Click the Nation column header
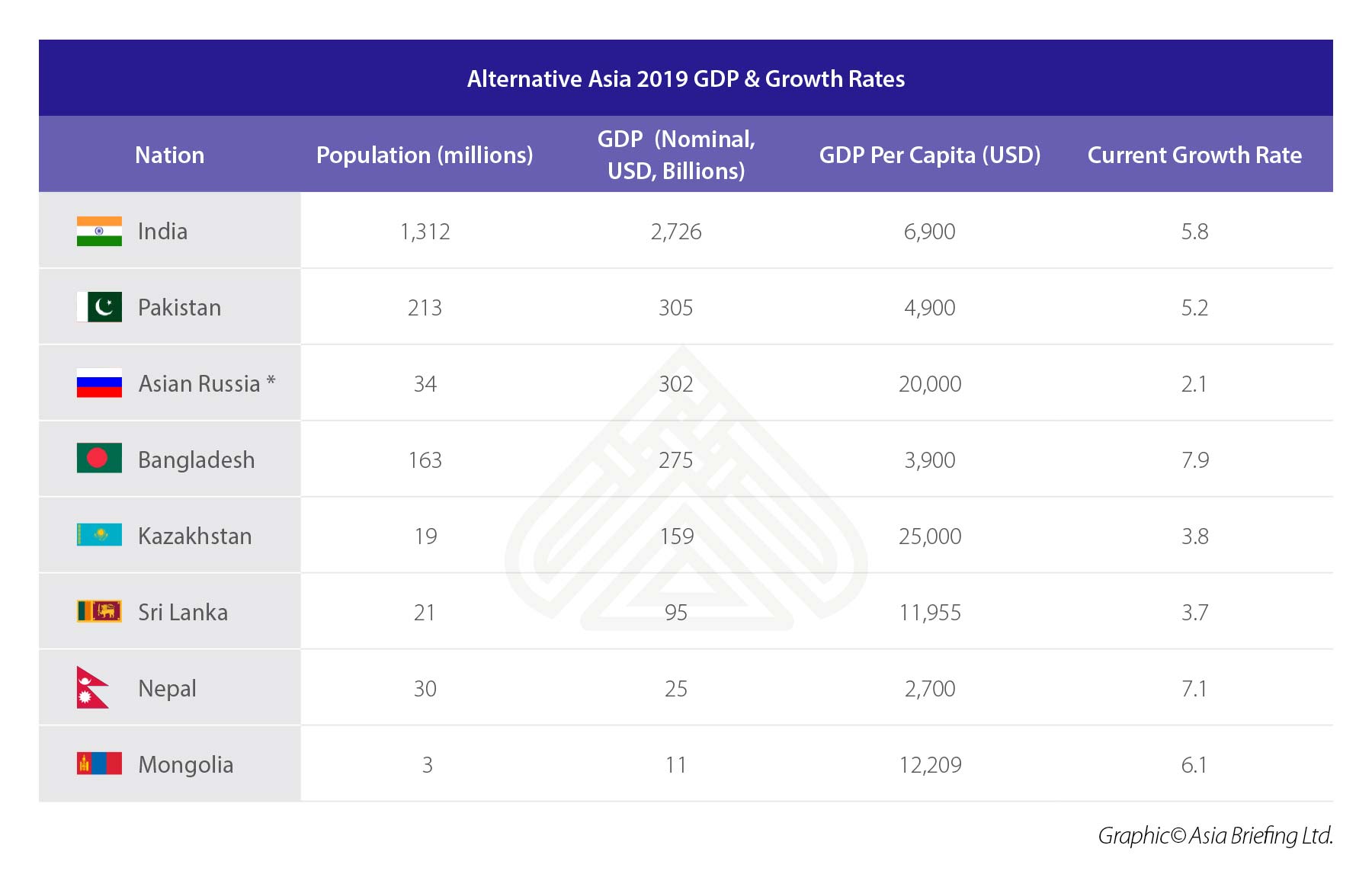 click(169, 155)
